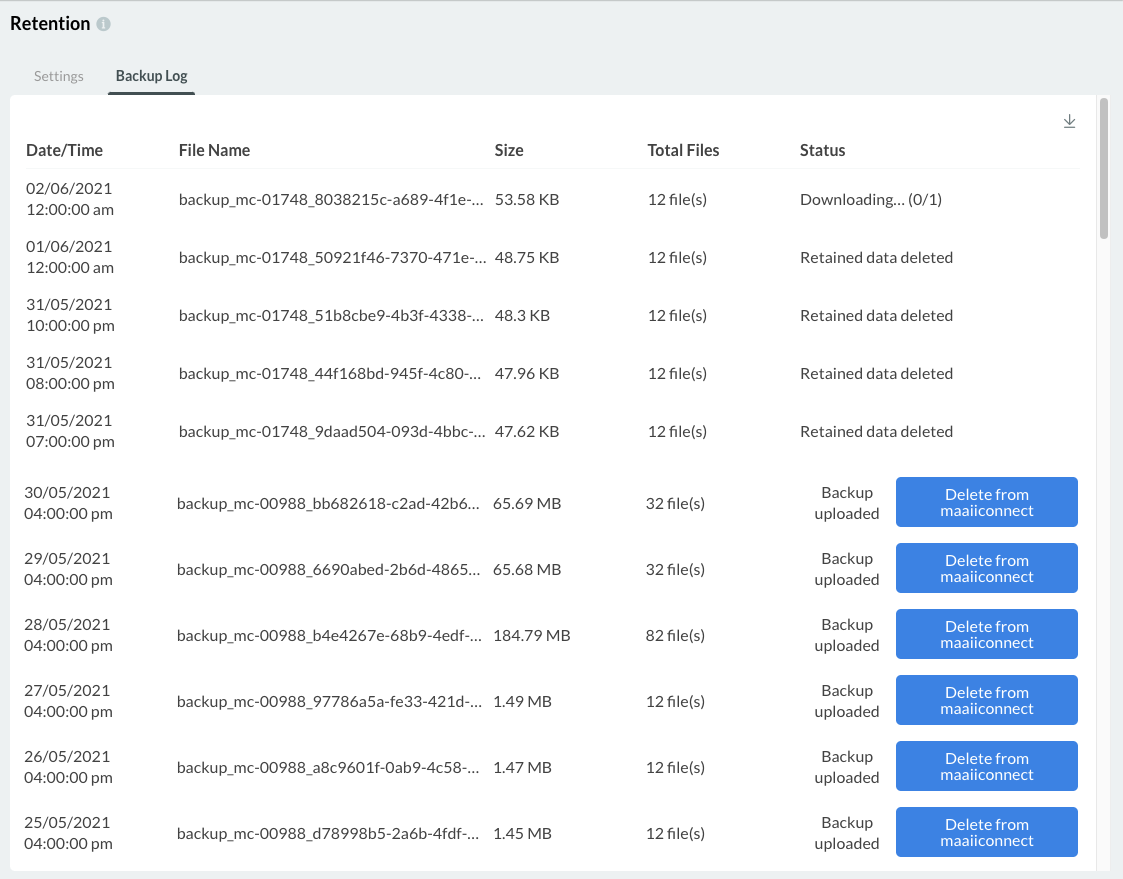This screenshot has height=879, width=1123.
Task: Select the Backup Log tab
Action: [152, 76]
